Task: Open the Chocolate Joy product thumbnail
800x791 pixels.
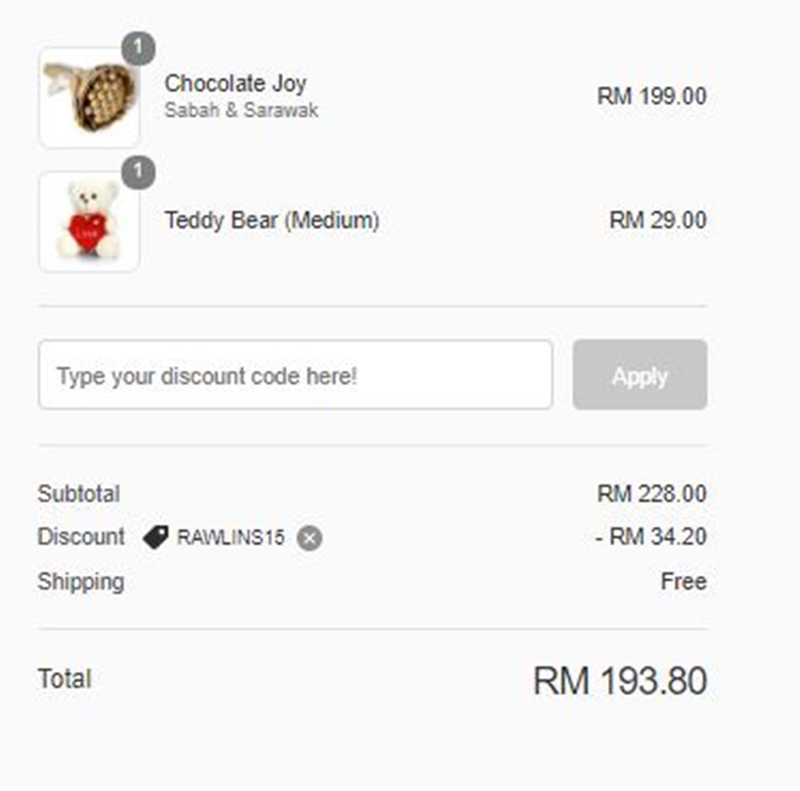Action: (89, 97)
